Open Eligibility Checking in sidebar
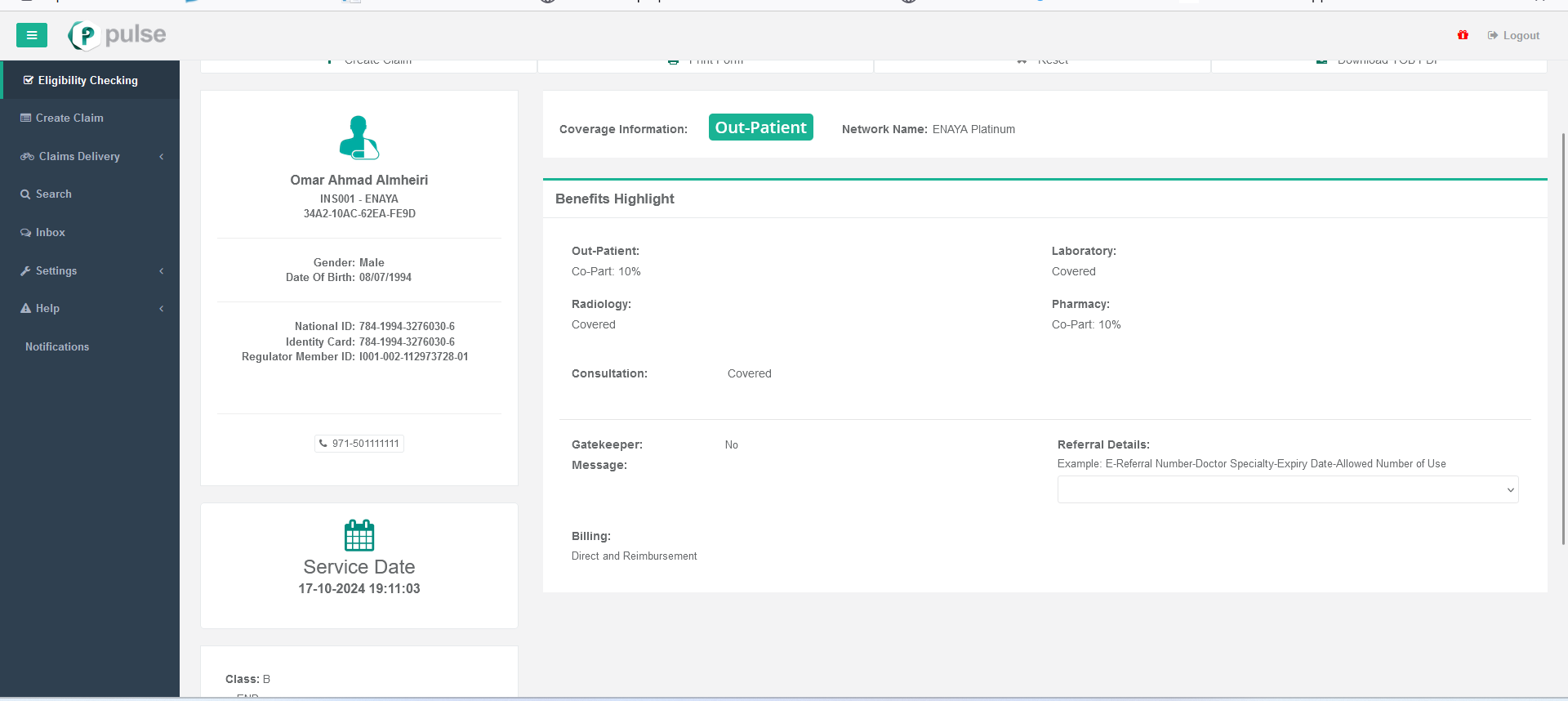The image size is (1568, 701). (x=87, y=80)
